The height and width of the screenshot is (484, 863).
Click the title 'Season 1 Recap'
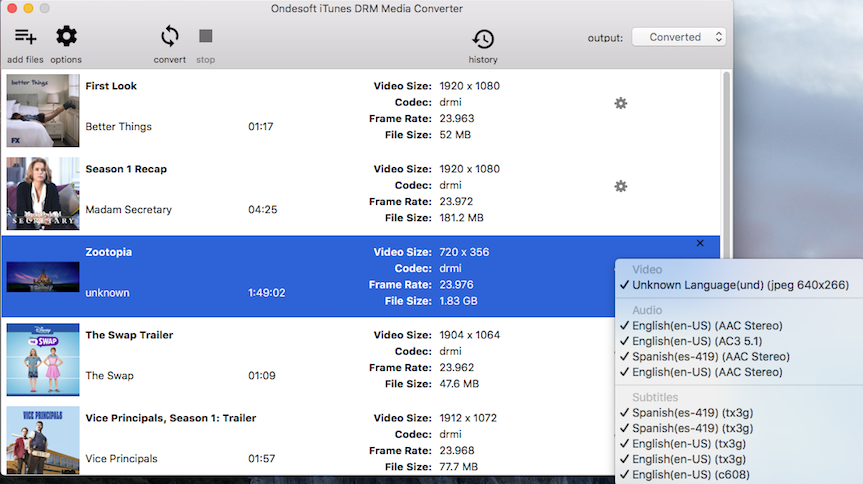[x=126, y=169]
